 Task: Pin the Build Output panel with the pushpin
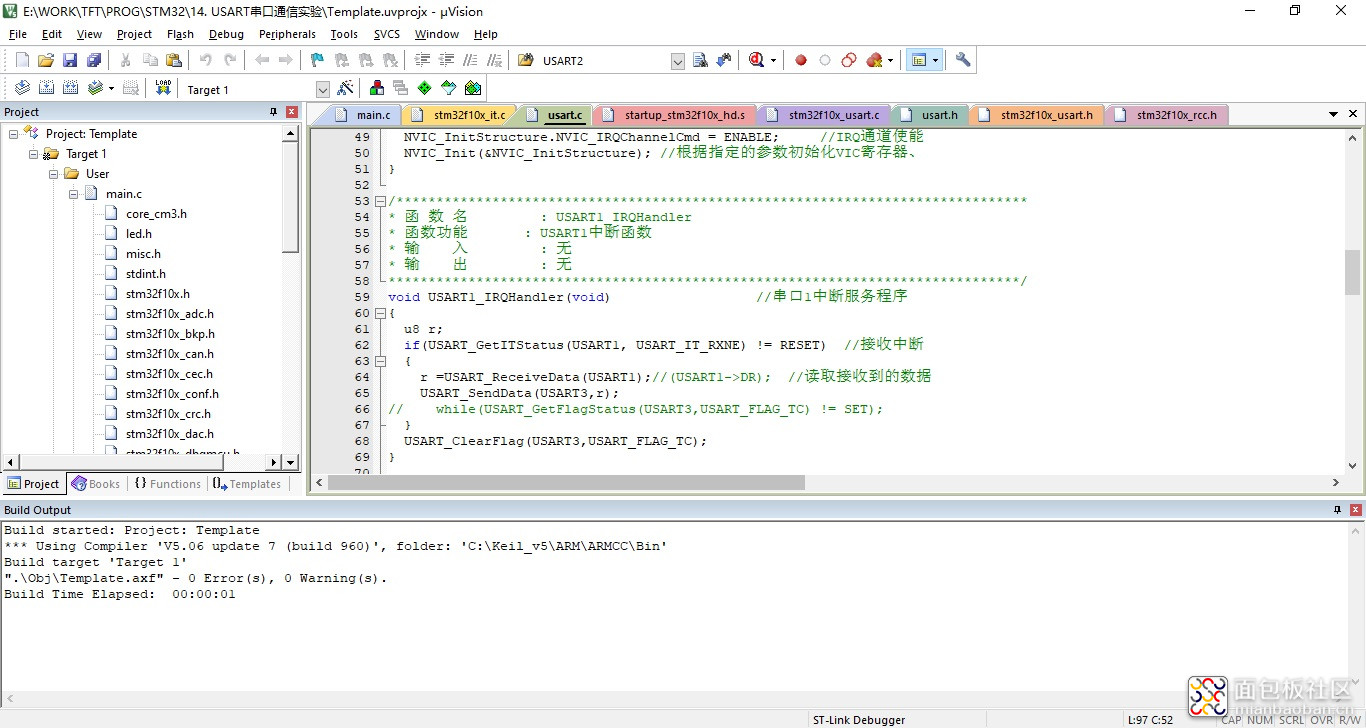click(1338, 510)
